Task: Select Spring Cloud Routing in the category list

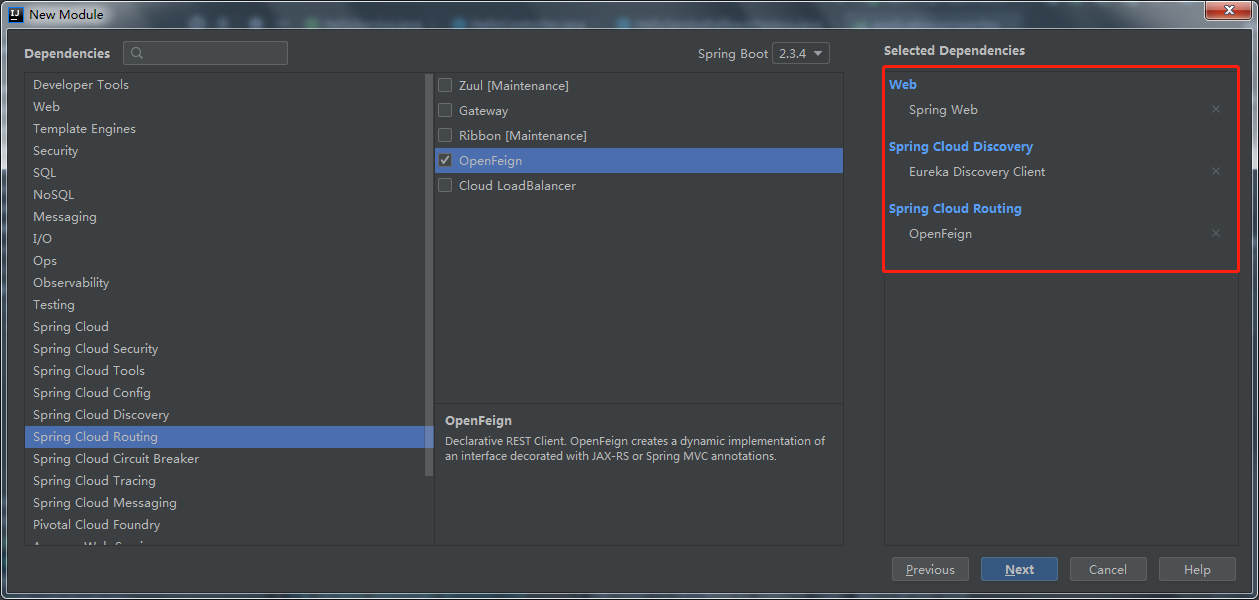Action: (x=228, y=437)
